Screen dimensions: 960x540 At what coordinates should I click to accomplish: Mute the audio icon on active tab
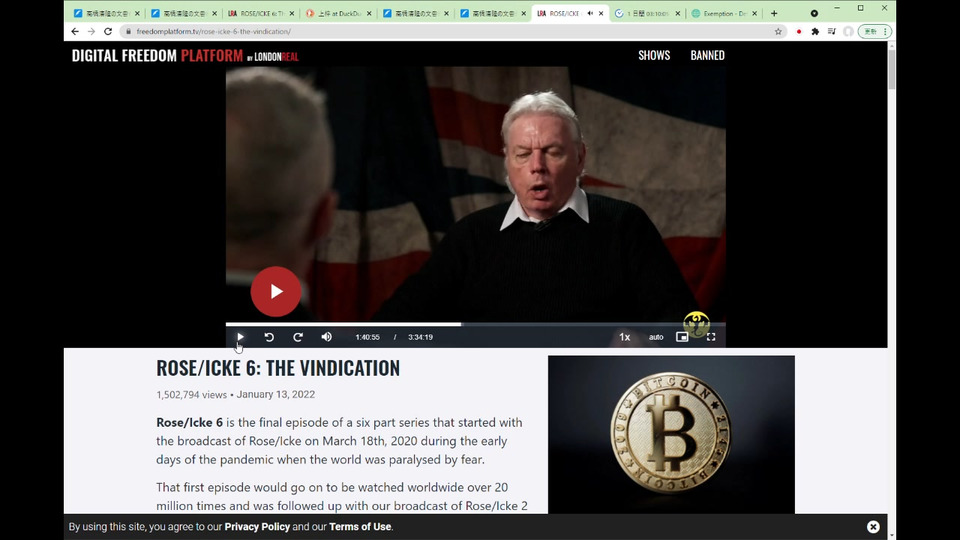click(590, 13)
